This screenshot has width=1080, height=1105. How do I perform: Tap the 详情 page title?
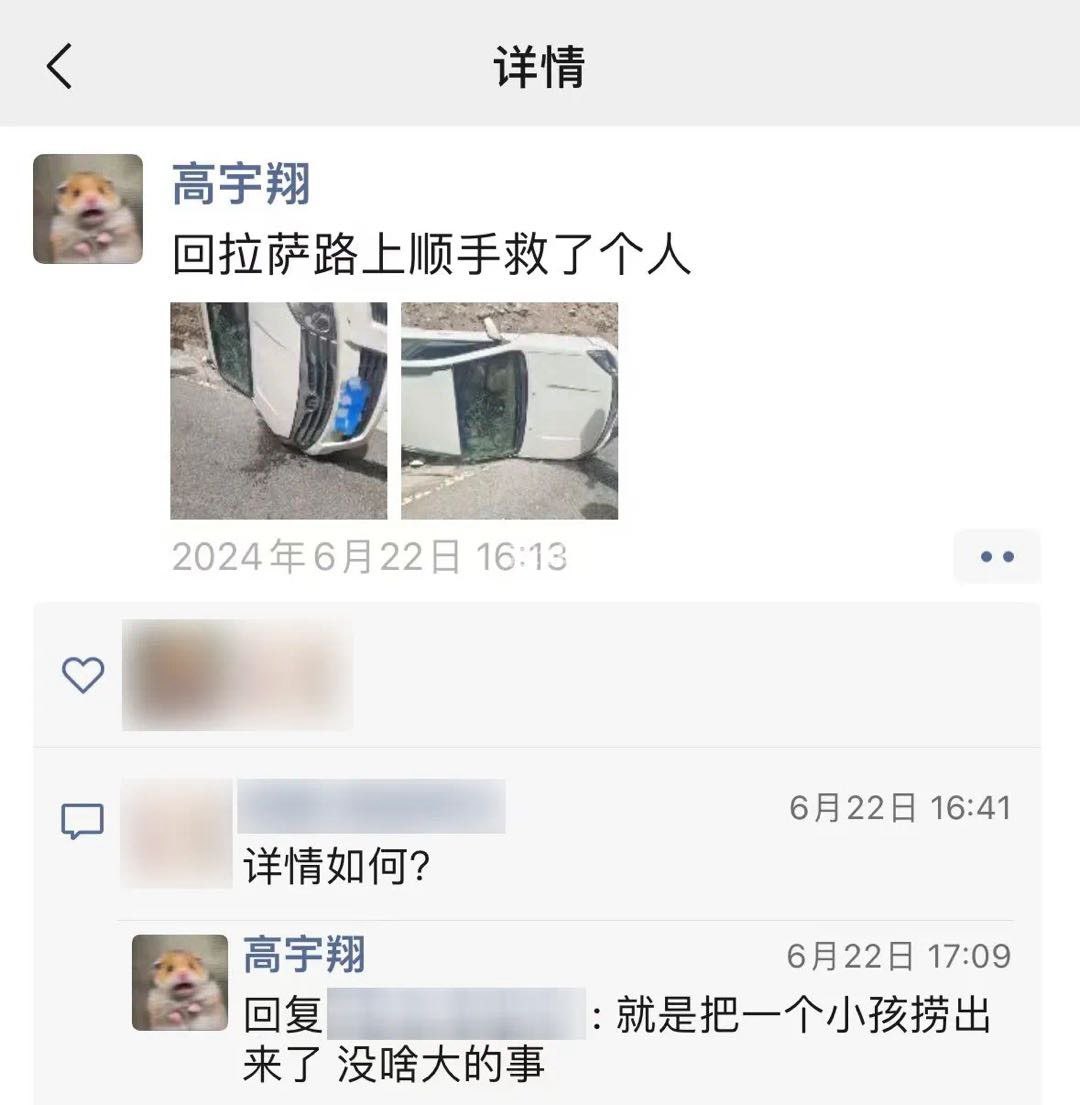[540, 67]
